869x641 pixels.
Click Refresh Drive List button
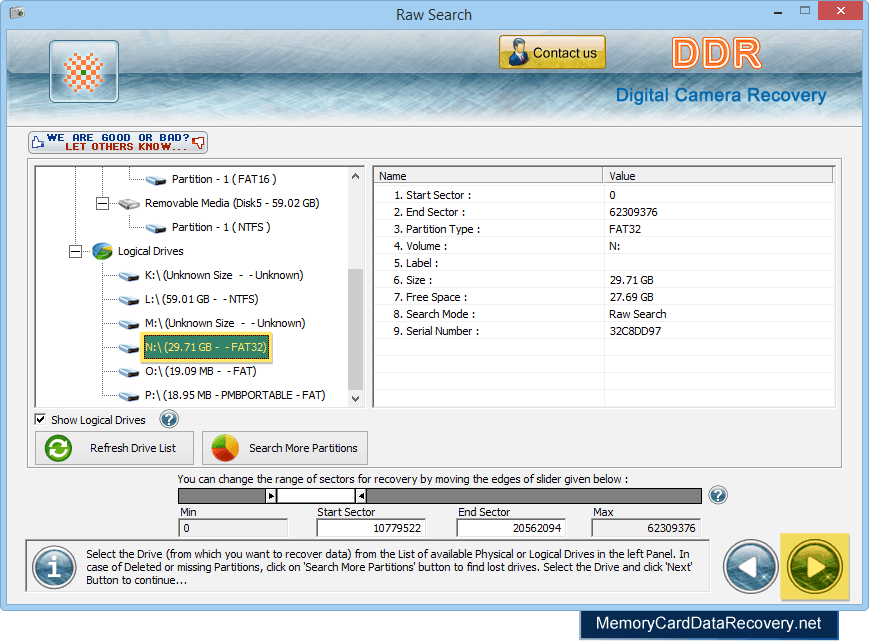115,448
